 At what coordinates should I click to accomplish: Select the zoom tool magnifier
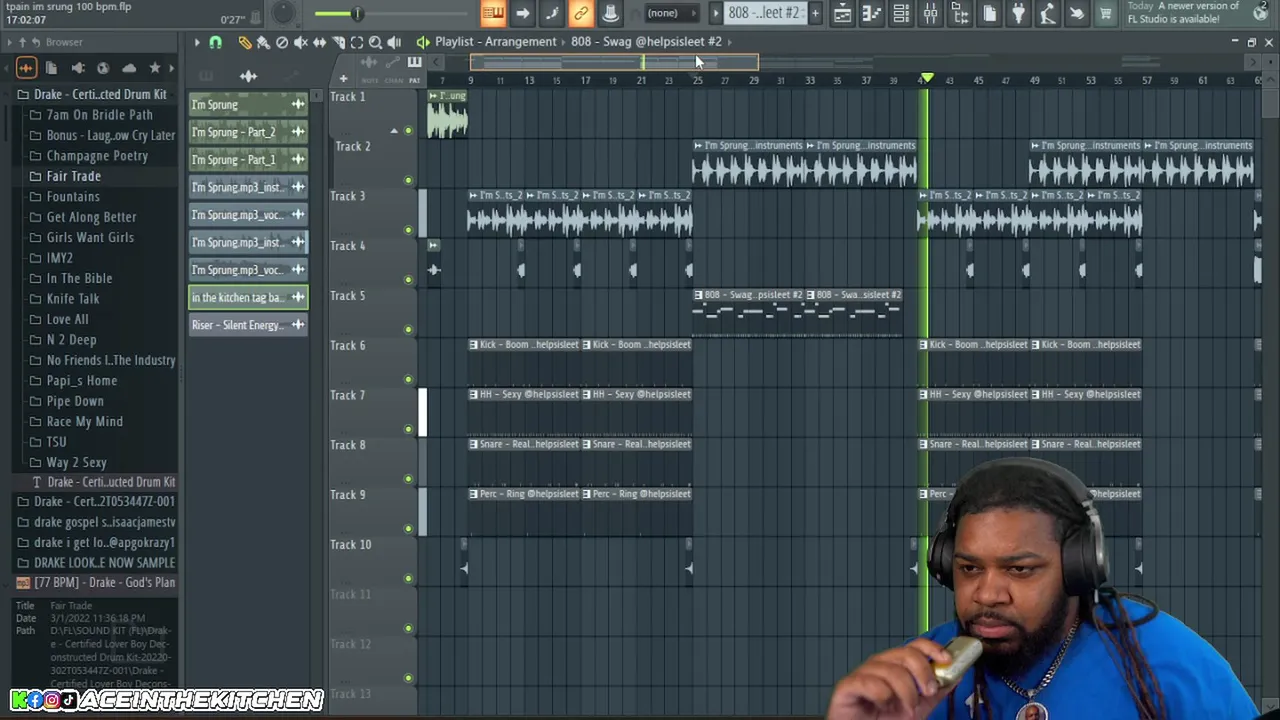point(375,42)
